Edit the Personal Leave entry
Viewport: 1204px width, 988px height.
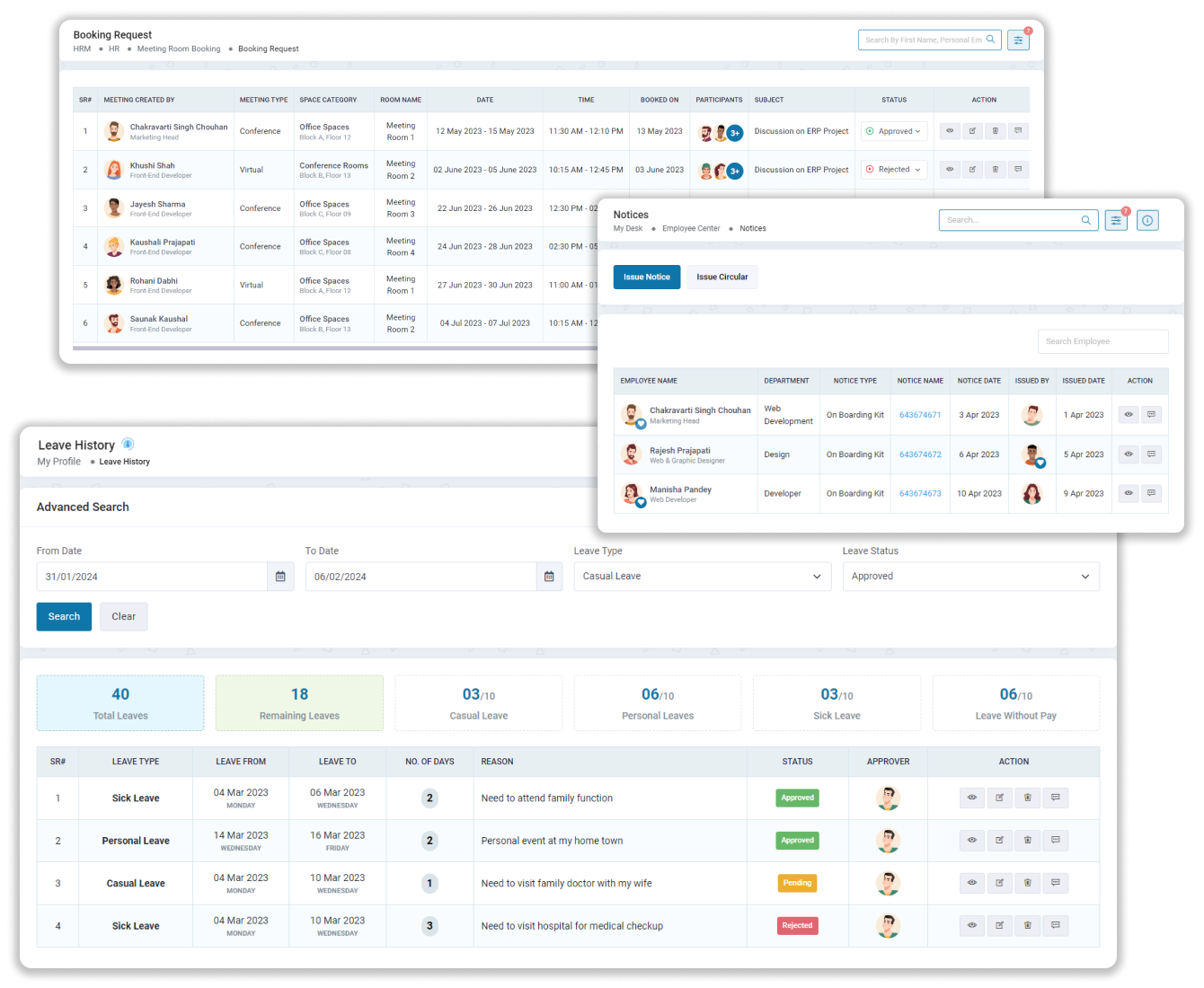pos(999,841)
